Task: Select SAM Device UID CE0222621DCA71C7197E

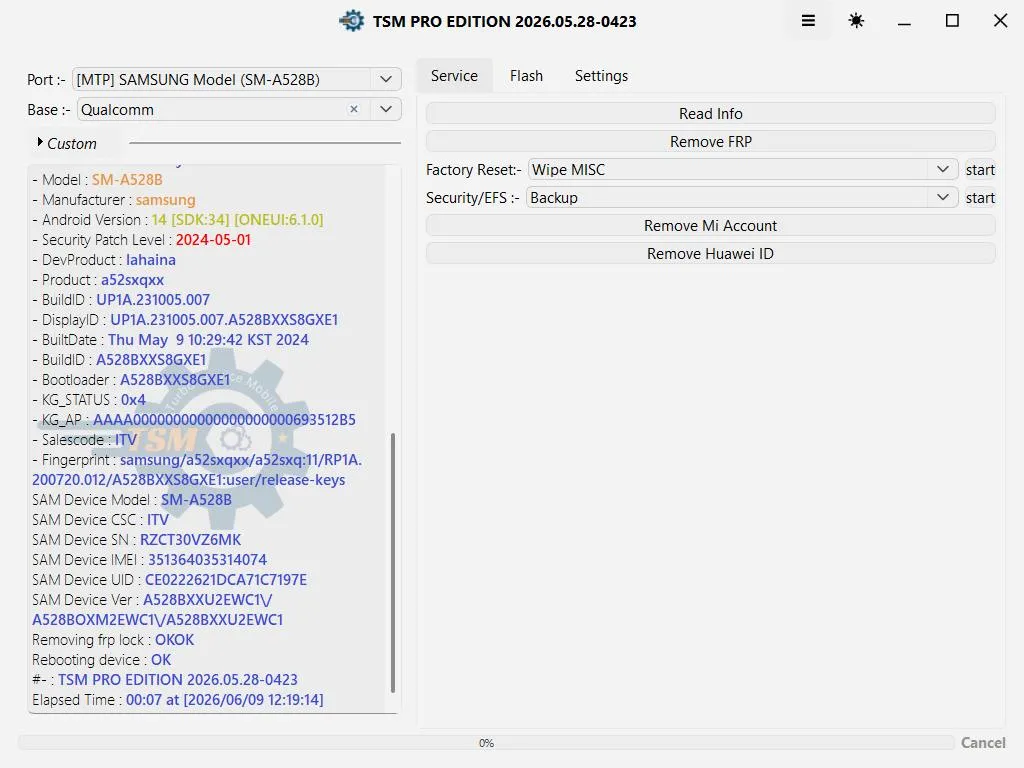Action: [225, 580]
